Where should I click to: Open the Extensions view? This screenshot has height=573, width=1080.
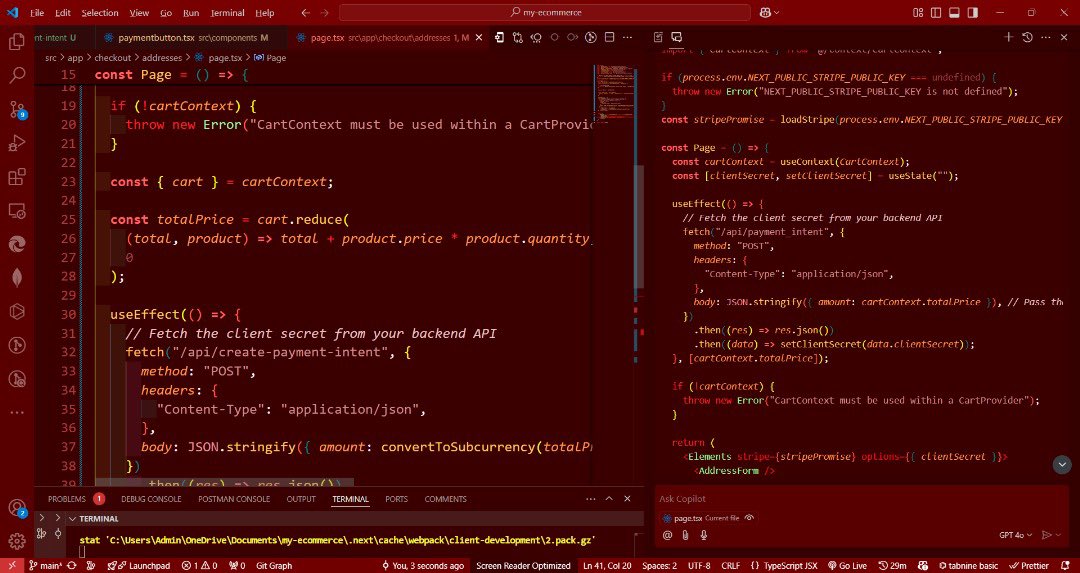click(17, 177)
